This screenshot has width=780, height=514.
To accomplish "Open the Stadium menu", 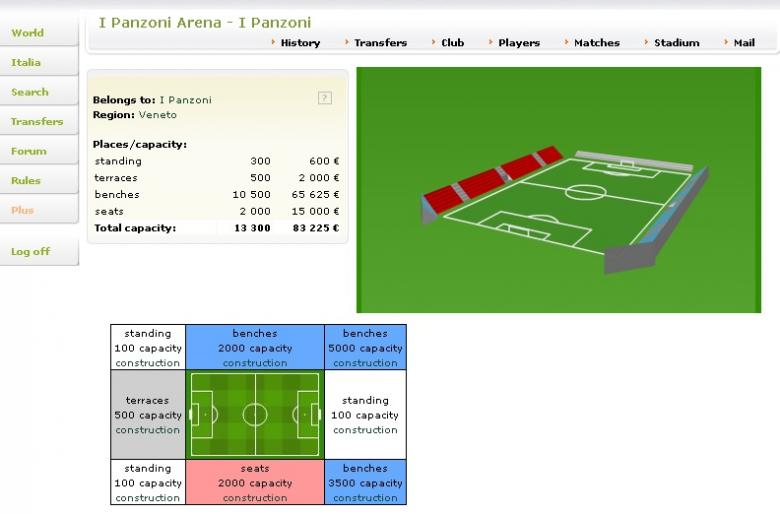I will coord(676,43).
